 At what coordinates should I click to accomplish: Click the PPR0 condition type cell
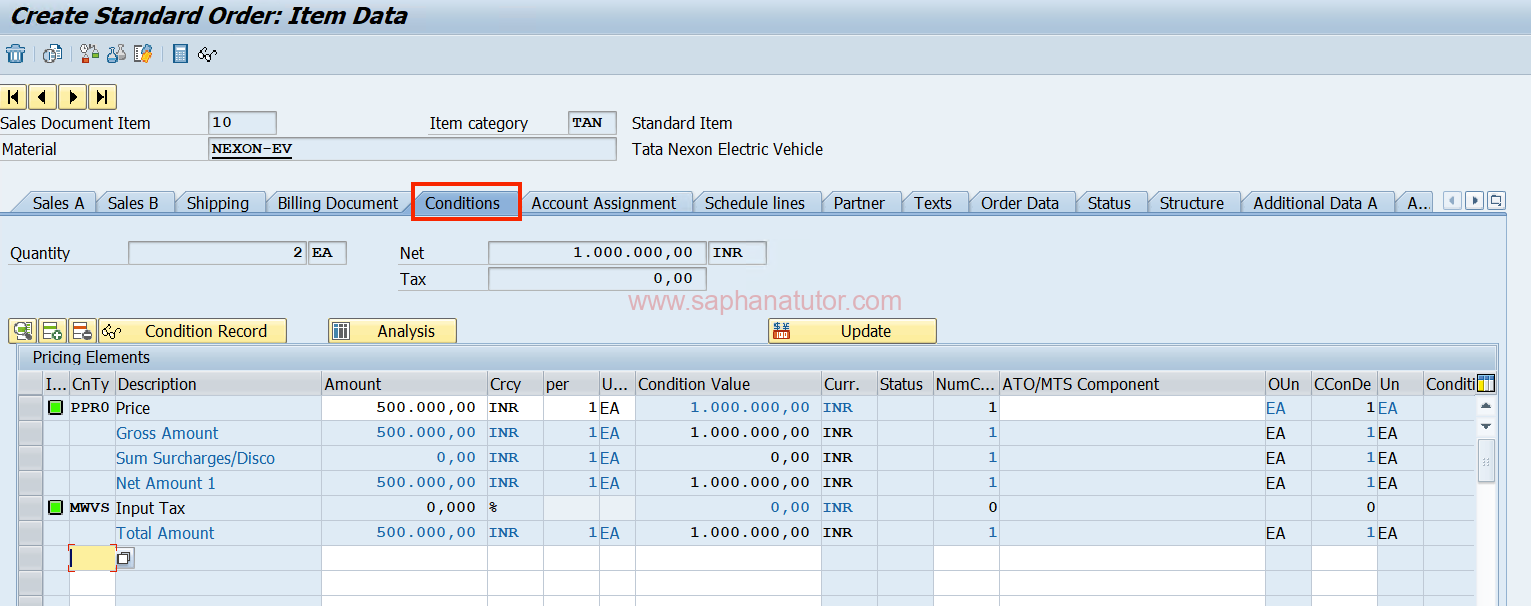[x=90, y=408]
